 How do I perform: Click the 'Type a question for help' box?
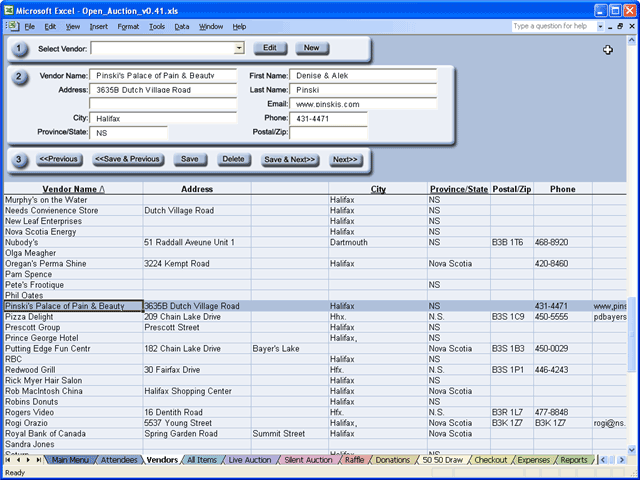pyautogui.click(x=554, y=27)
